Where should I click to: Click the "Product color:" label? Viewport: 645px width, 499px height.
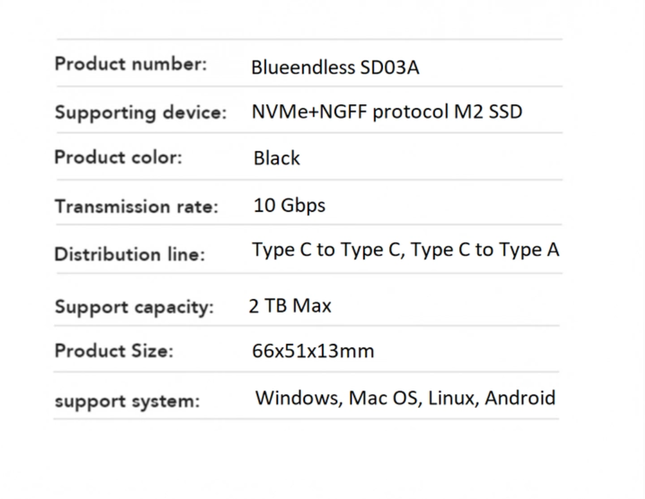(x=118, y=158)
